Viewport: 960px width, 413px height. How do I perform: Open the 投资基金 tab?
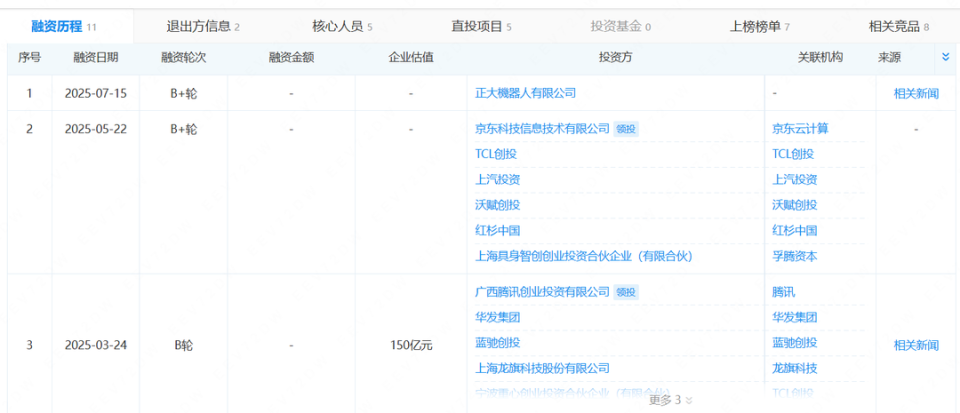point(620,26)
